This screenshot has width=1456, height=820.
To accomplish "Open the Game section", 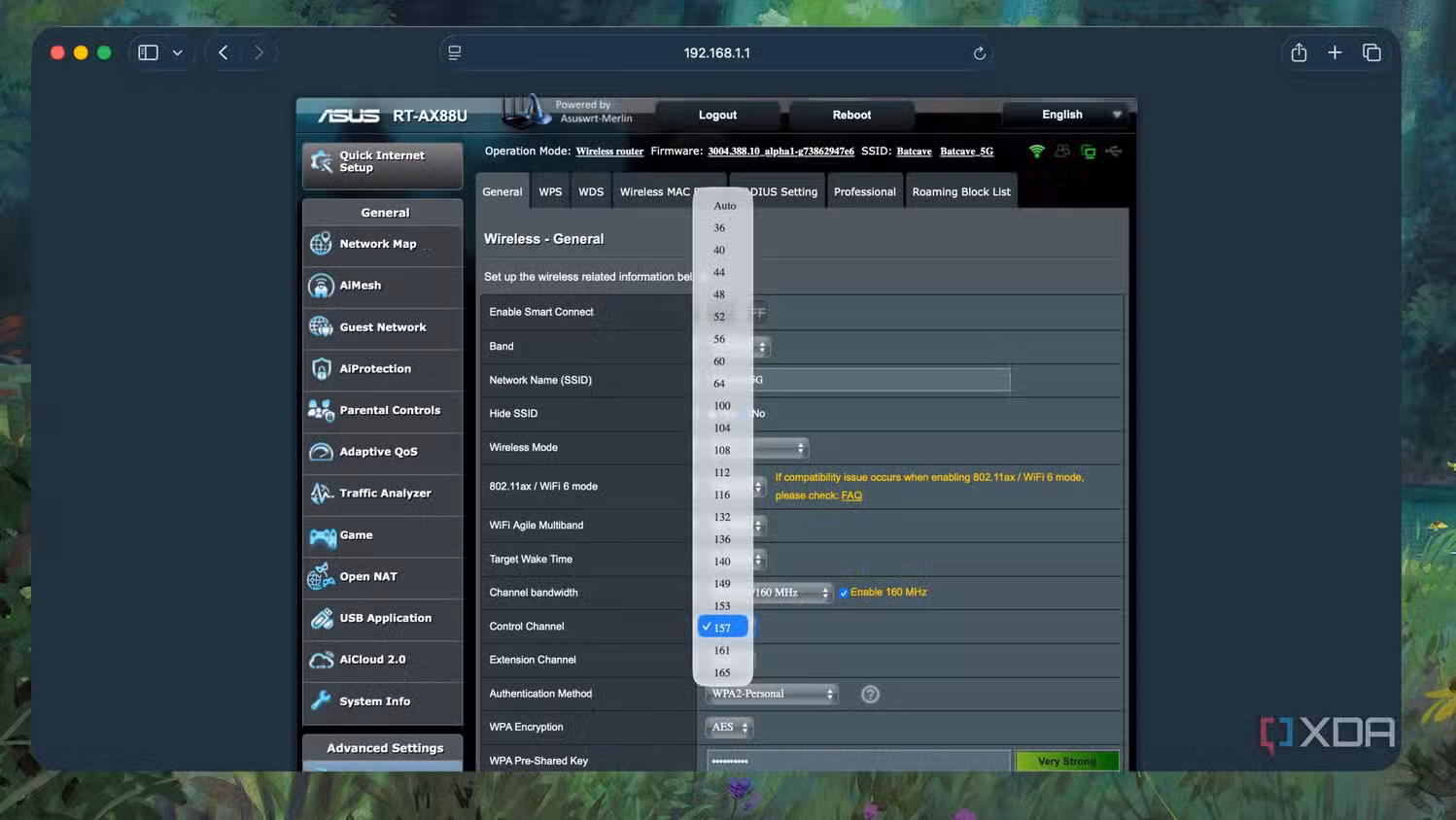I will coord(383,535).
